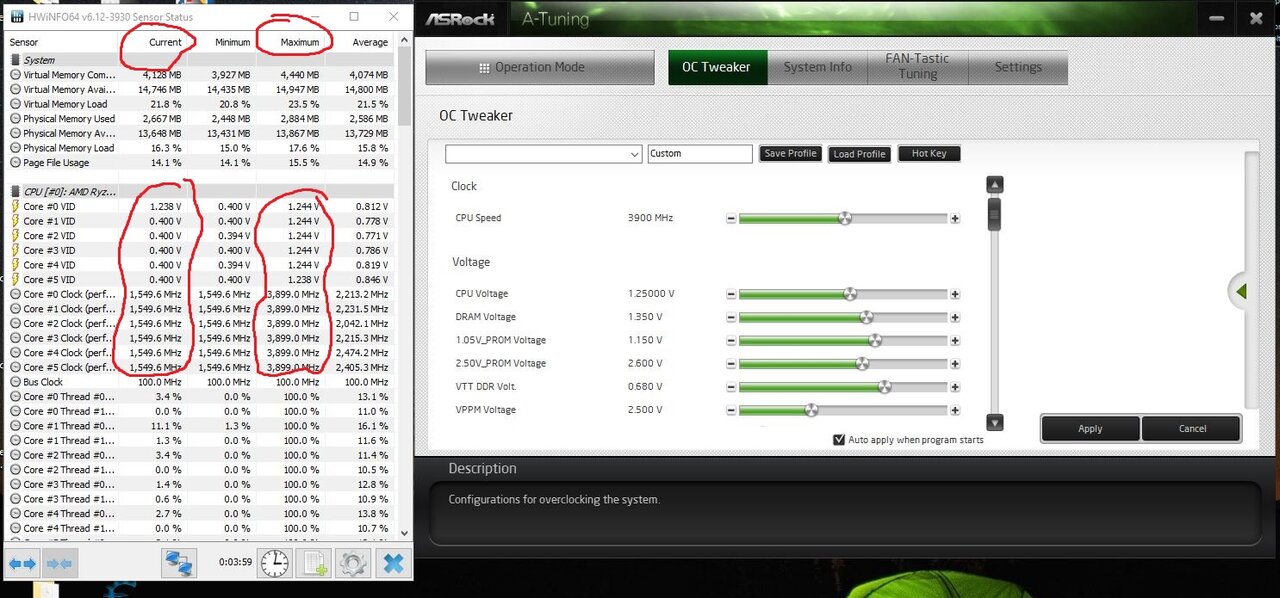Viewport: 1280px width, 598px height.
Task: Click the Apply button
Action: point(1090,429)
